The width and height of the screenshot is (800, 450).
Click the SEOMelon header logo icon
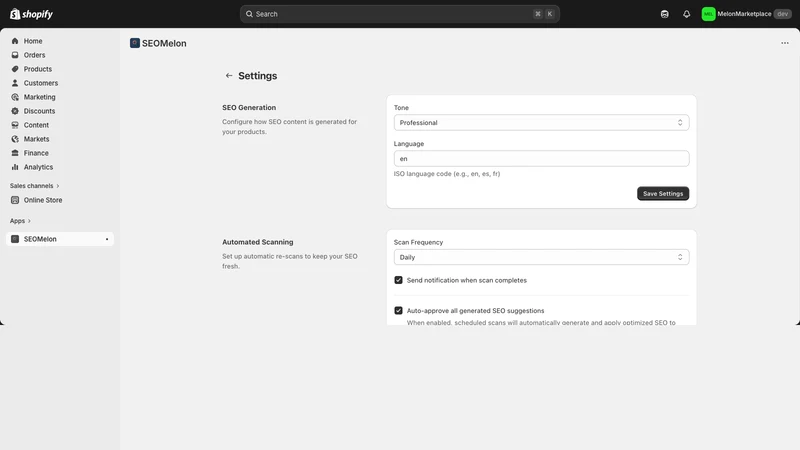(135, 43)
